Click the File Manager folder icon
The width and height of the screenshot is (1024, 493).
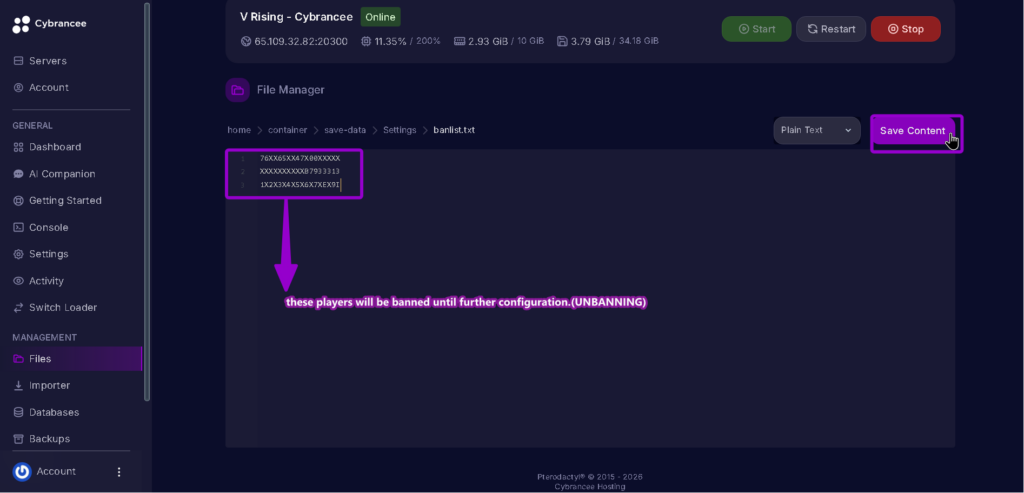(238, 90)
